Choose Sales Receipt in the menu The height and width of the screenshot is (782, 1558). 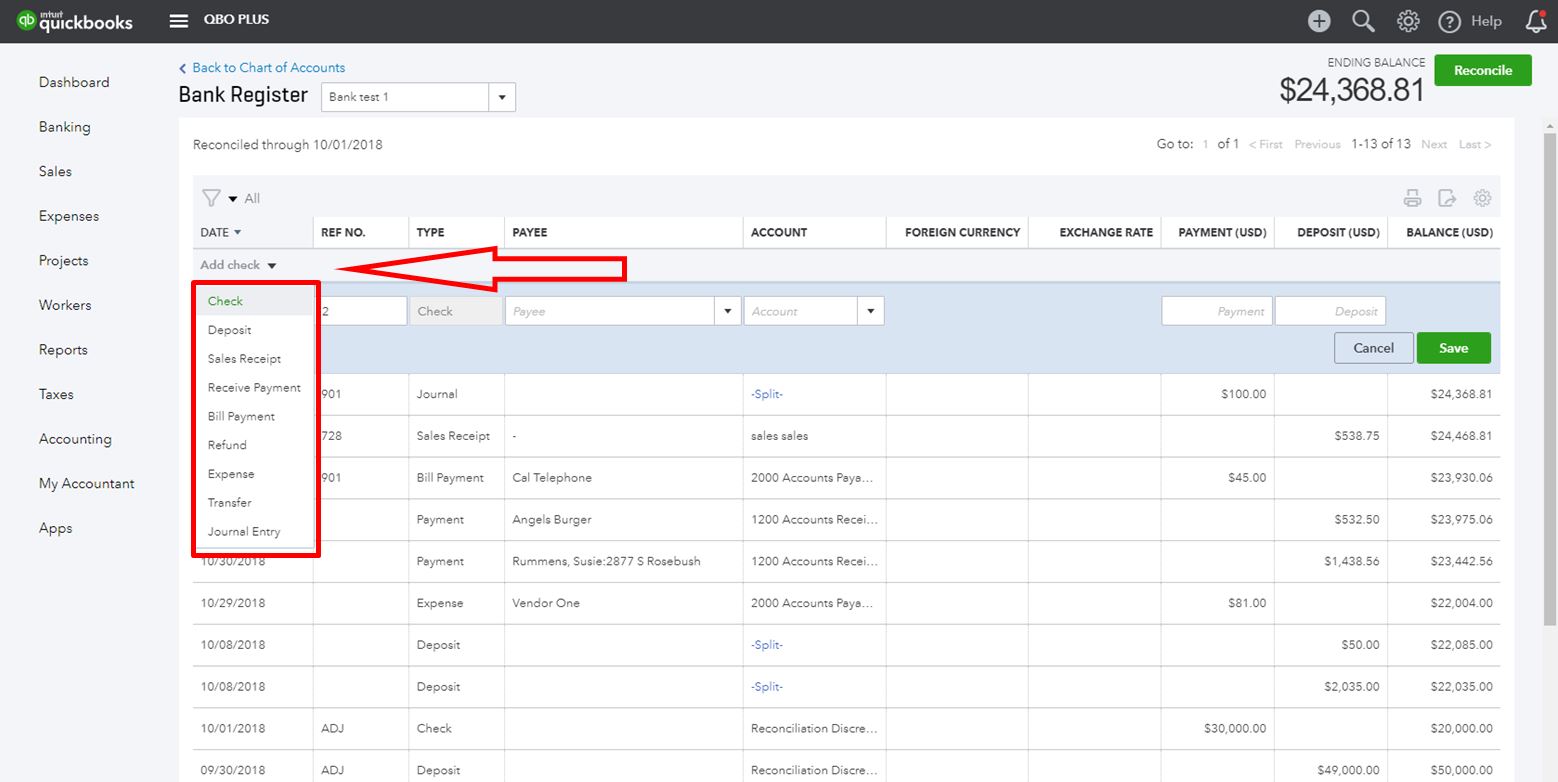tap(255, 359)
